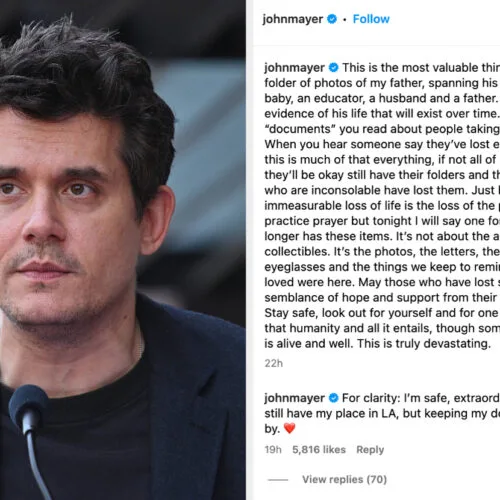Click the dash line before View replies
This screenshot has height=500, width=500.
(x=278, y=480)
